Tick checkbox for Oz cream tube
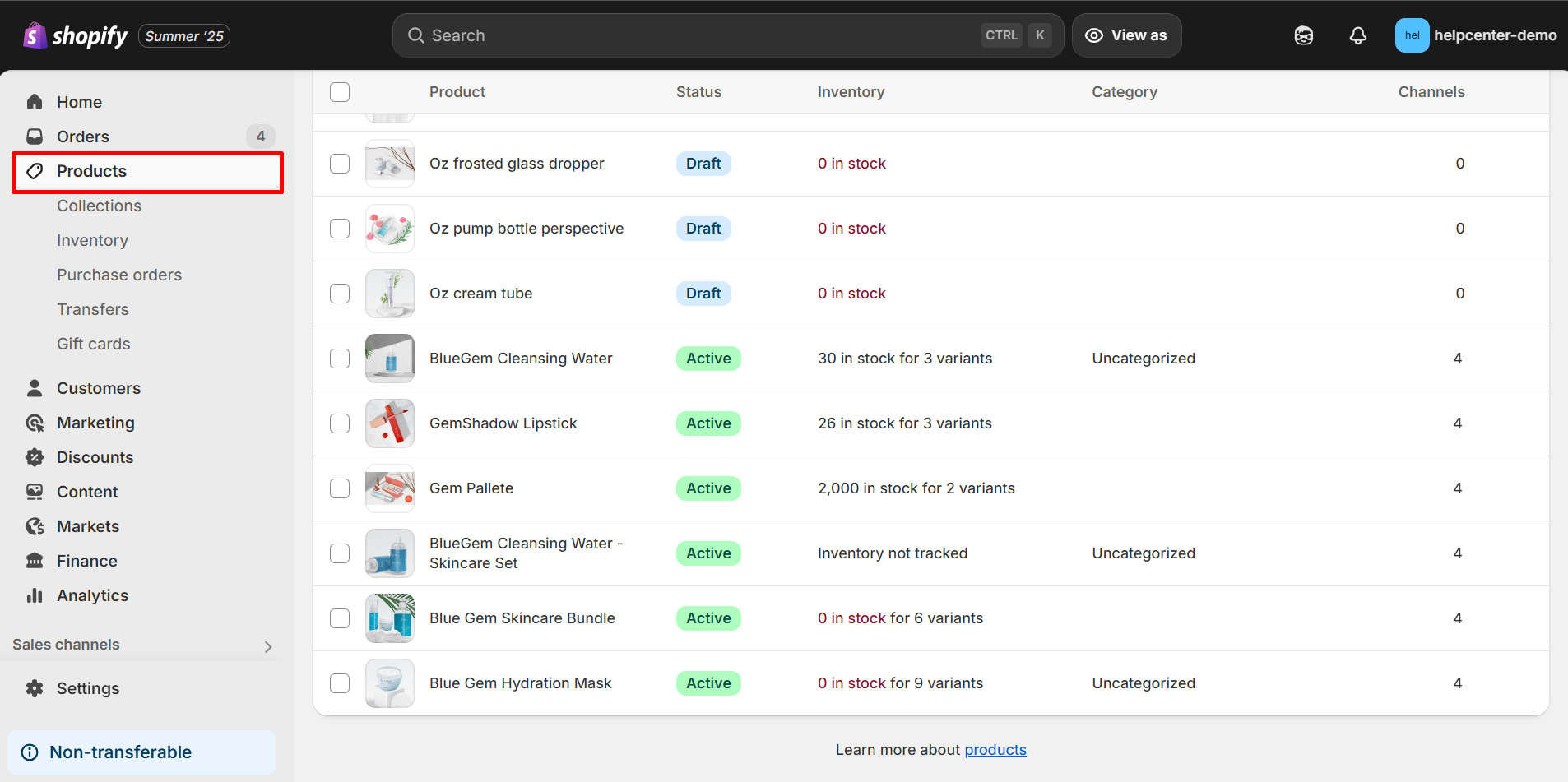The image size is (1568, 782). point(340,294)
